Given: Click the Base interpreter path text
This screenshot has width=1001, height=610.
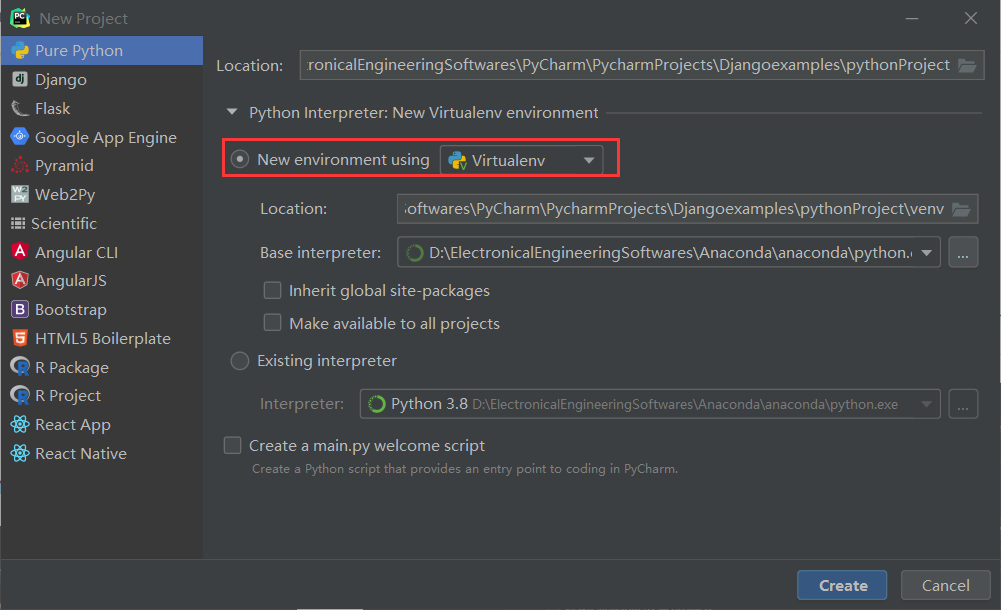Looking at the screenshot, I should [670, 253].
